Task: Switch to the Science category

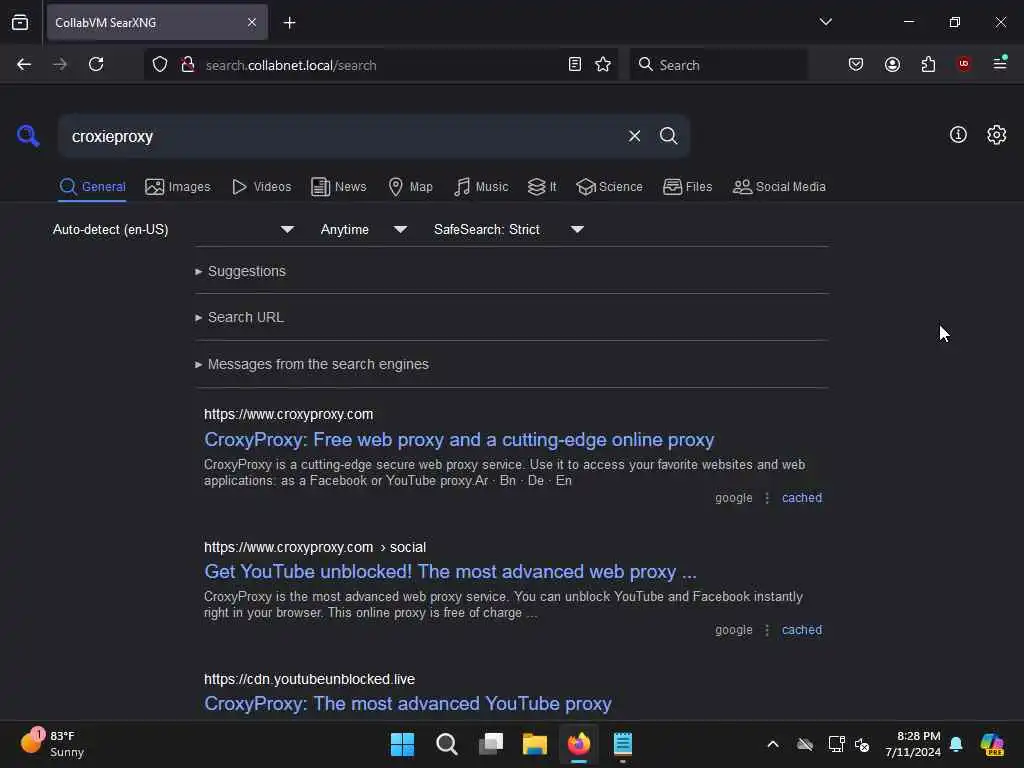Action: (x=609, y=187)
